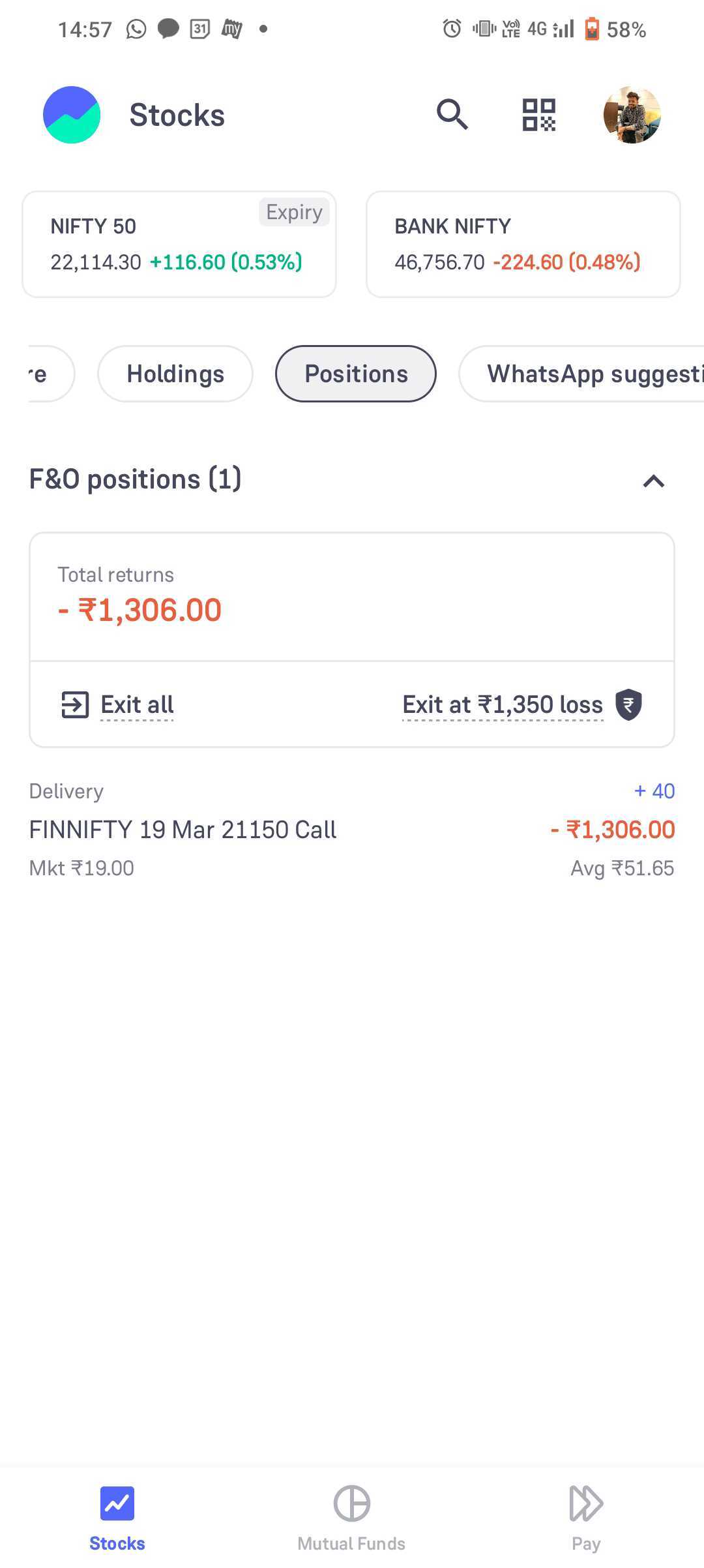Collapse the F&O positions section chevron
704x1568 pixels.
[x=654, y=481]
